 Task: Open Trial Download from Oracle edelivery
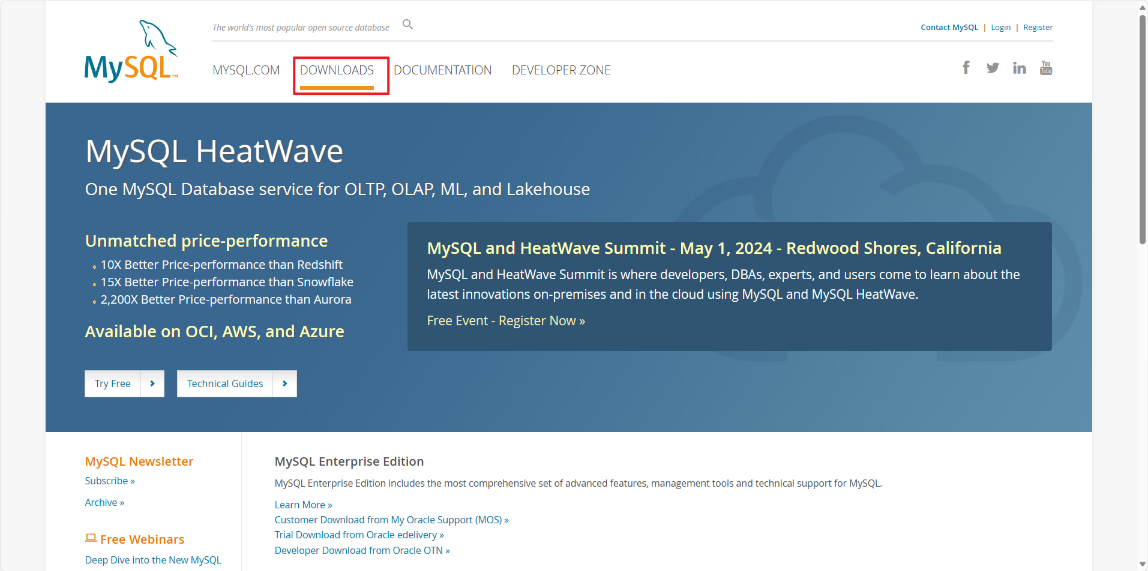(359, 535)
